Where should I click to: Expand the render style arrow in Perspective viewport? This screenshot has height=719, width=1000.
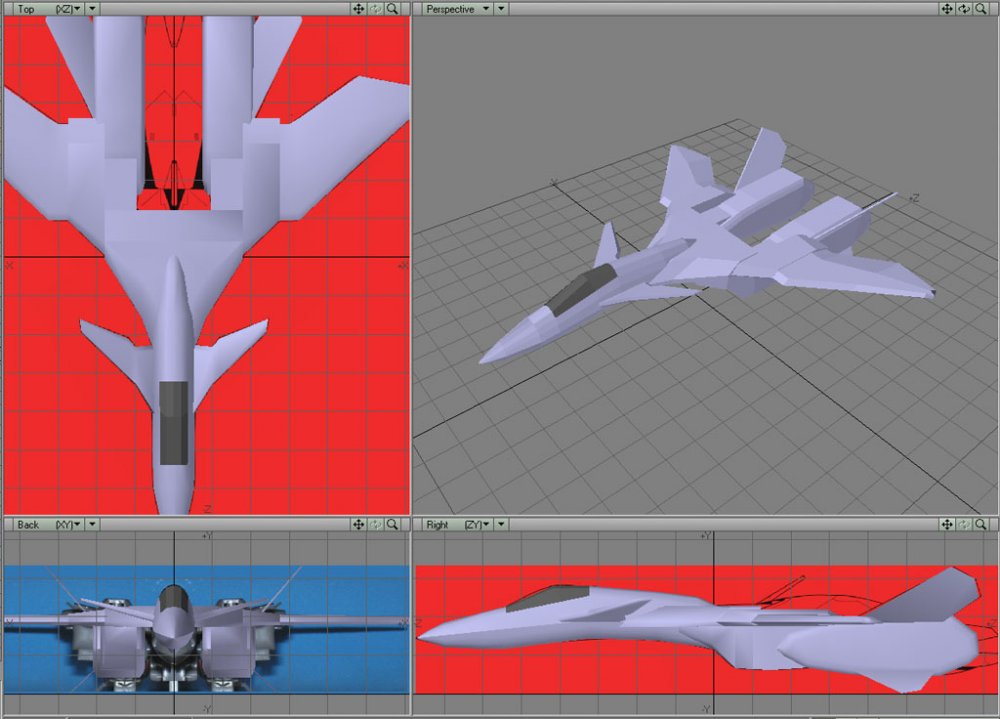502,8
